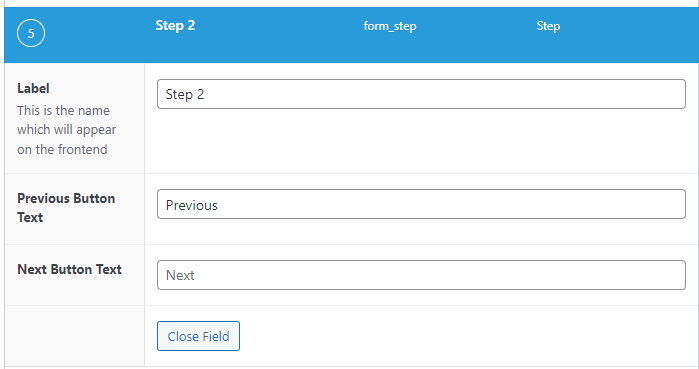
Task: Click the Next placeholder text in input
Action: pos(180,275)
